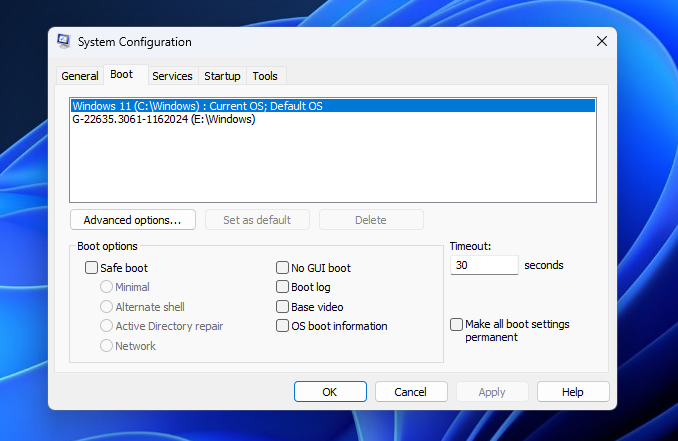Click the Delete boot entry button
678x441 pixels.
point(371,220)
